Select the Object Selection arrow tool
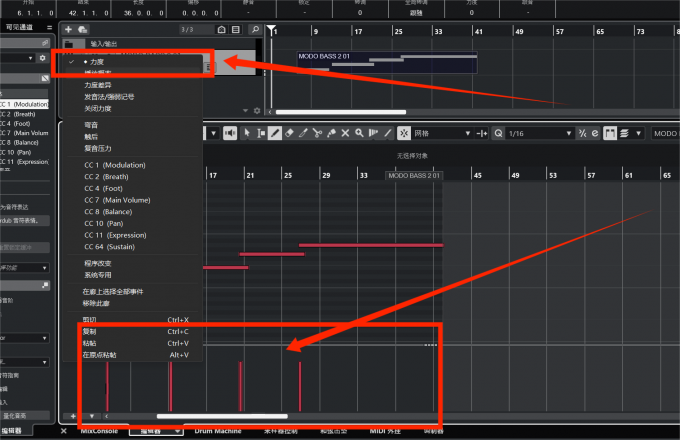 coord(247,133)
